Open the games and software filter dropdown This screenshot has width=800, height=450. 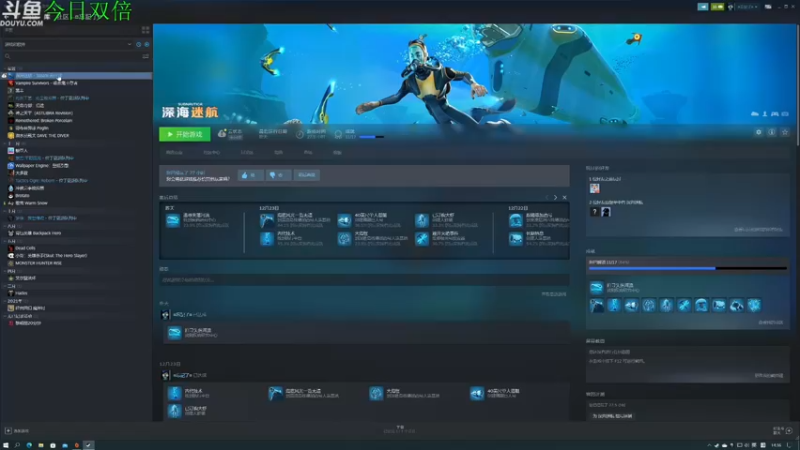(68, 44)
